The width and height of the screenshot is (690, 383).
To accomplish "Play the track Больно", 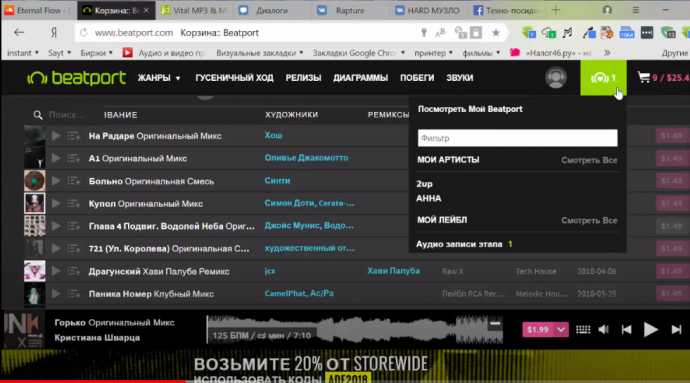I will tap(56, 181).
